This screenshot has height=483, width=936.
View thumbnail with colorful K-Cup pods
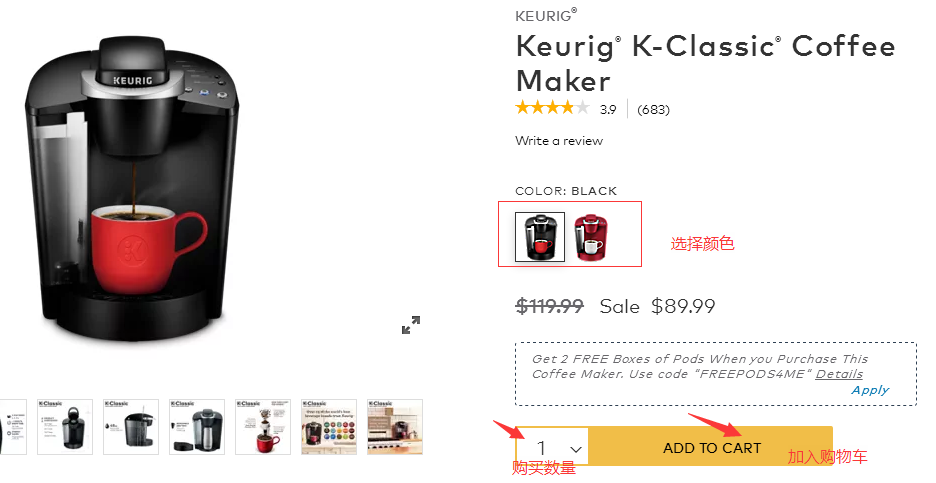point(329,427)
